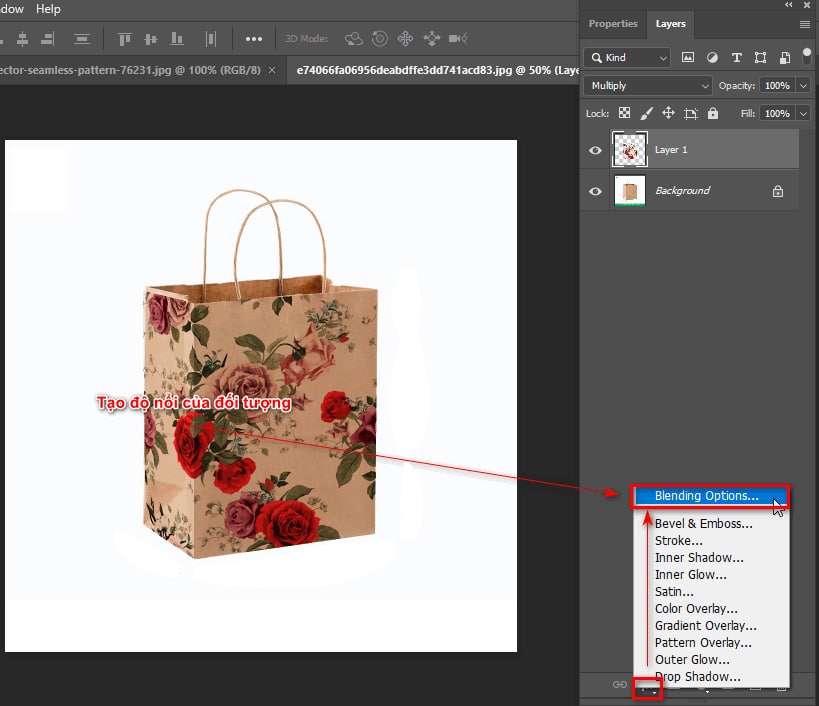Hide Layer 1 using its eye icon

point(595,149)
